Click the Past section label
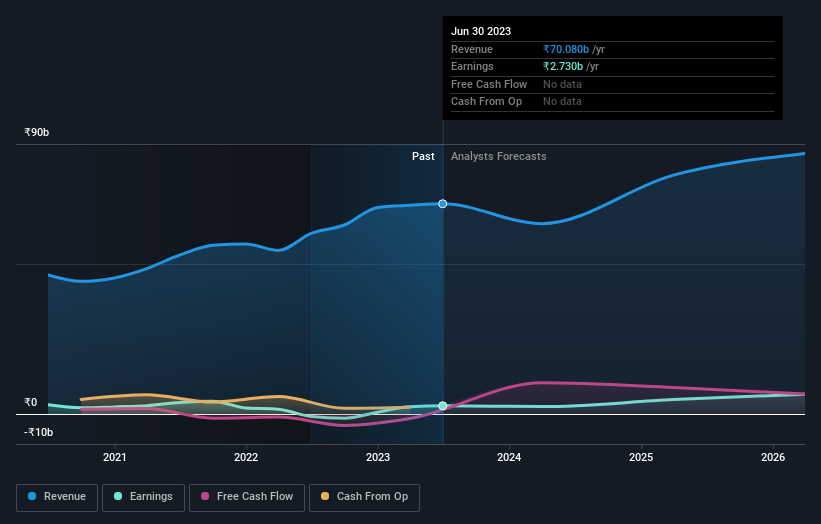 coord(423,157)
